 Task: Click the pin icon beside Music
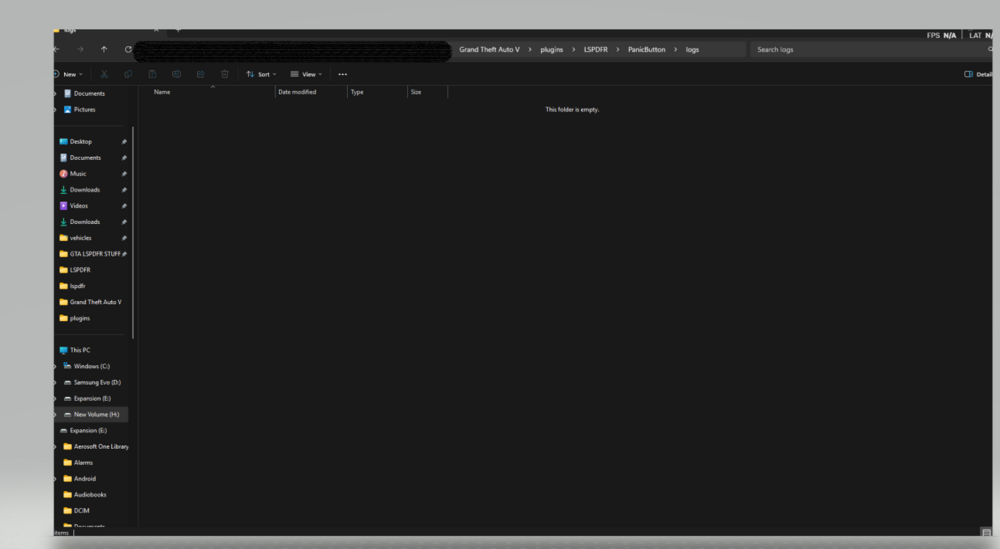pyautogui.click(x=124, y=173)
